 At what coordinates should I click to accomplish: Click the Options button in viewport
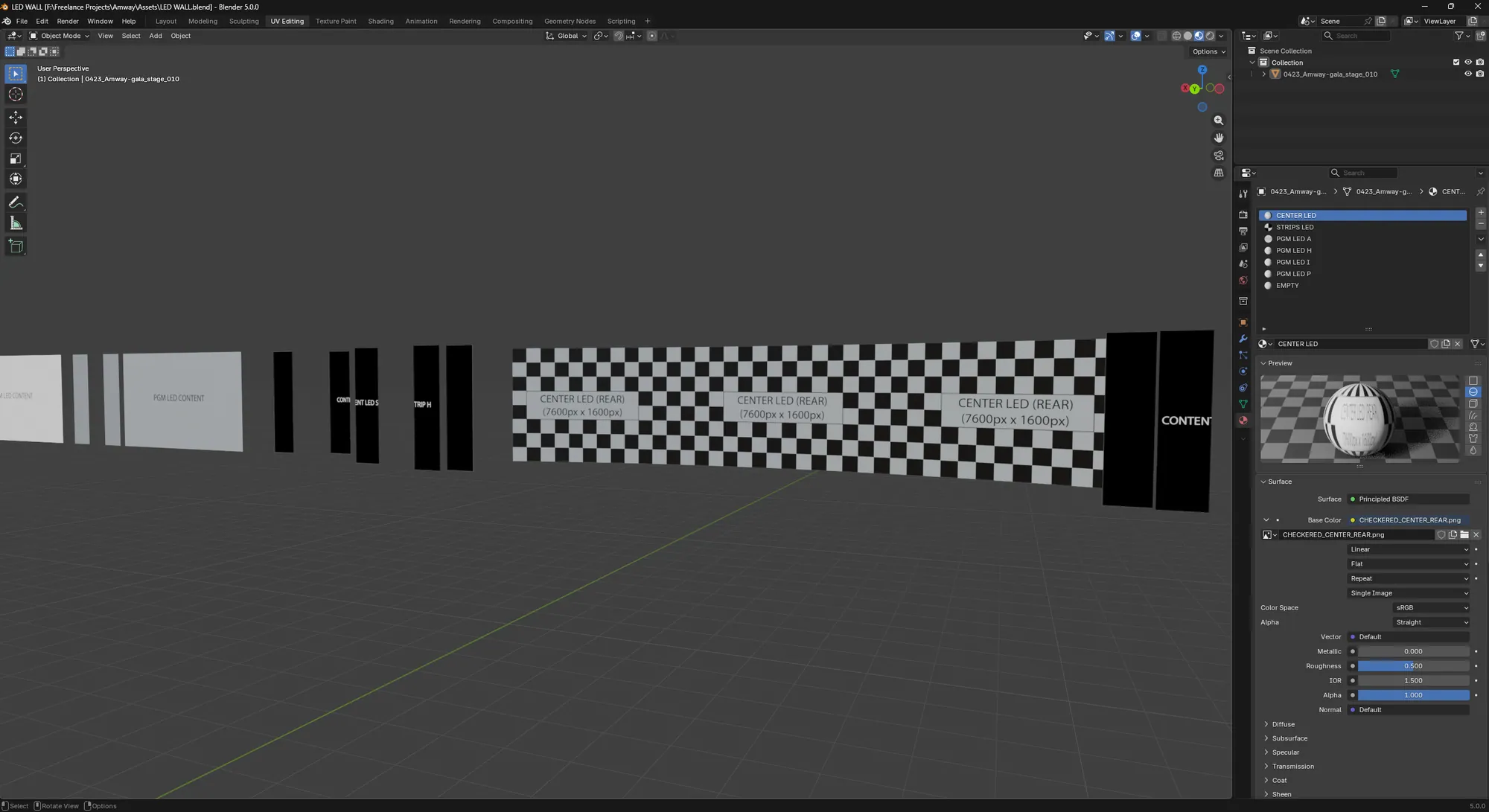tap(1208, 51)
